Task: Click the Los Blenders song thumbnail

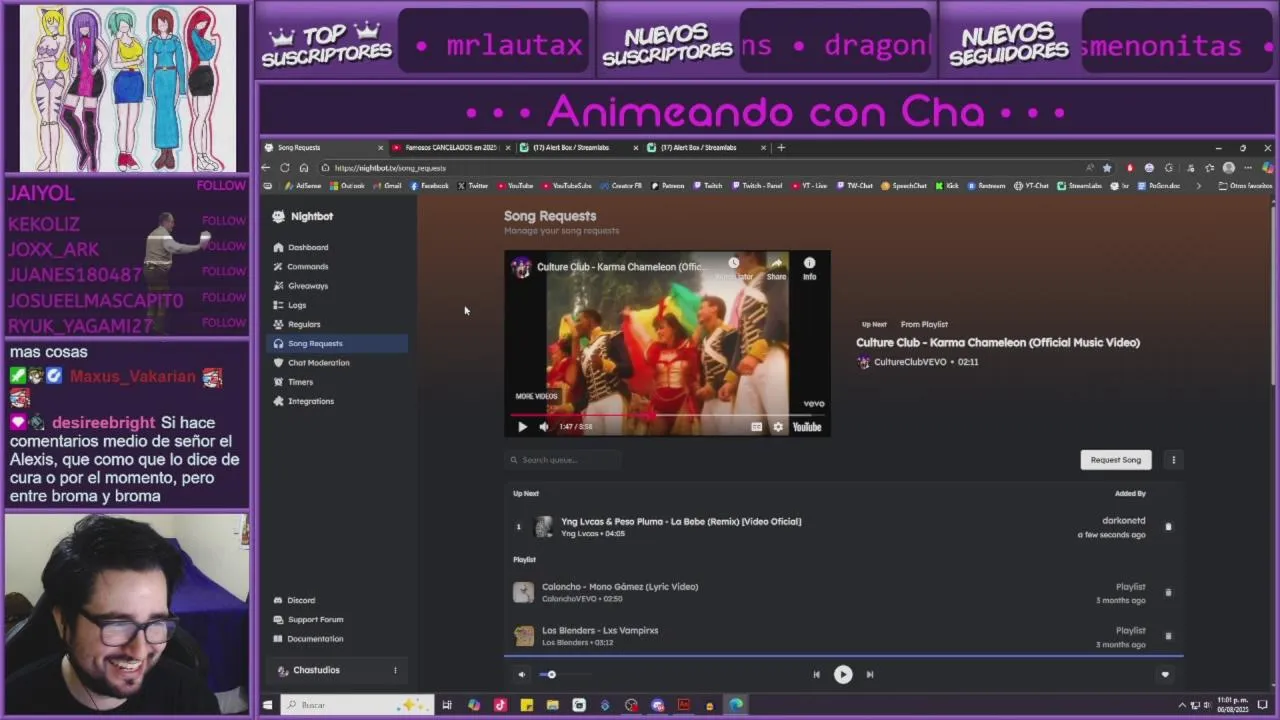Action: pyautogui.click(x=524, y=636)
